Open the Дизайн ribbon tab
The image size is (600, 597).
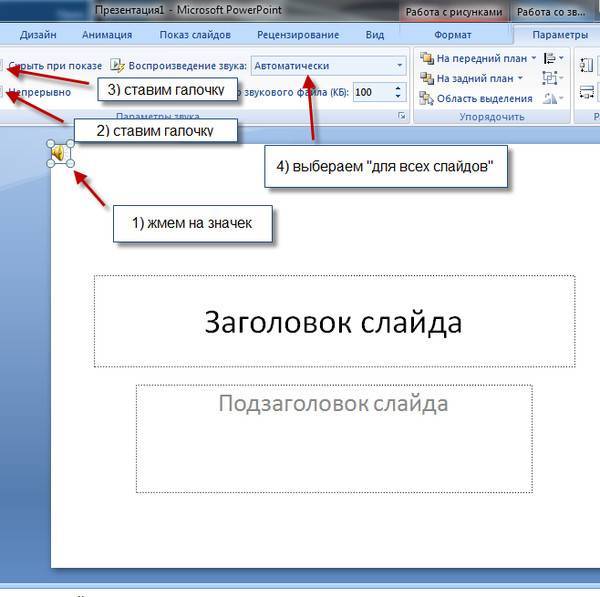click(38, 35)
